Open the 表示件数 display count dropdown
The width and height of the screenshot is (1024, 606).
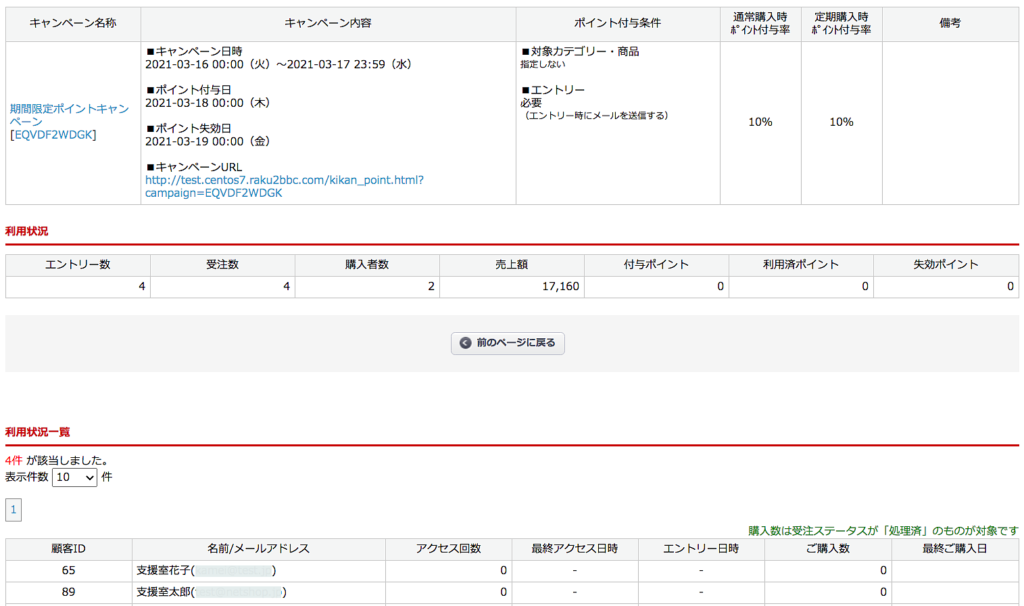tap(75, 477)
